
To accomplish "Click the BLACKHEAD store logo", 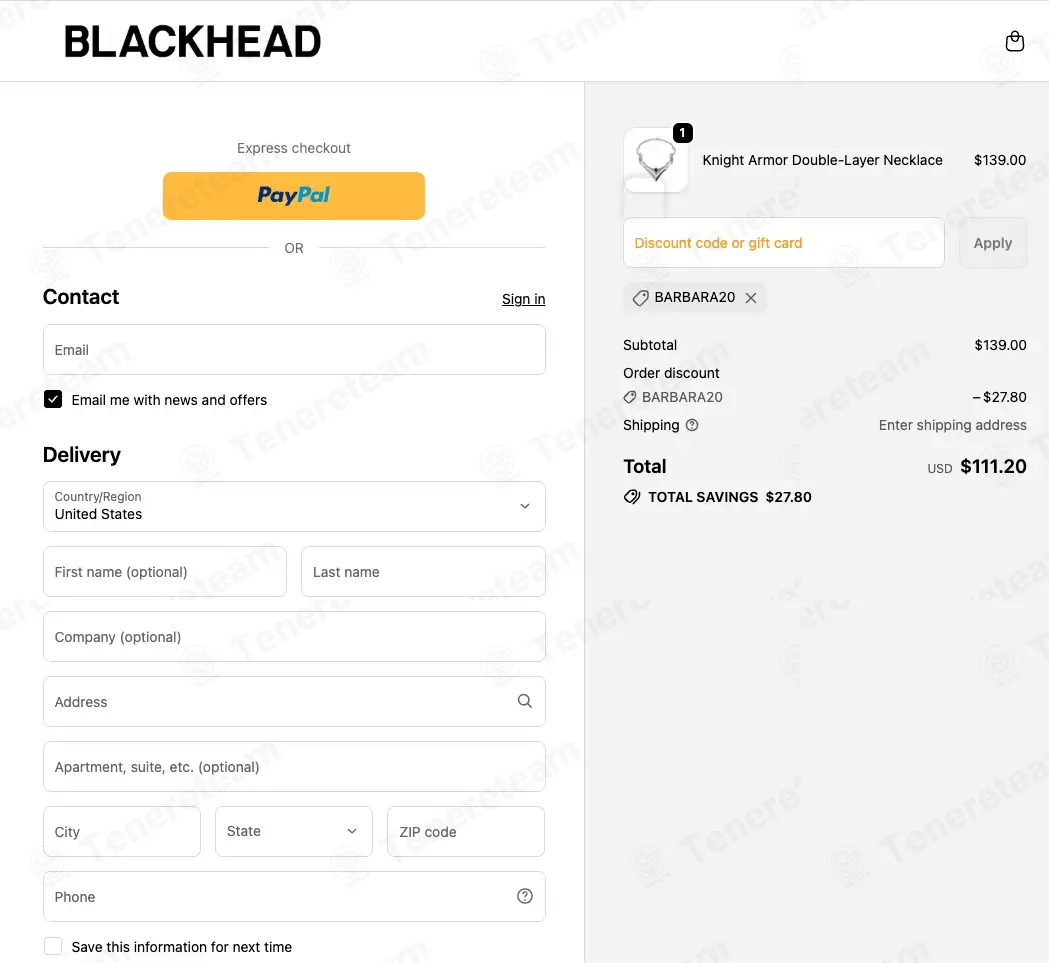I will pos(192,41).
